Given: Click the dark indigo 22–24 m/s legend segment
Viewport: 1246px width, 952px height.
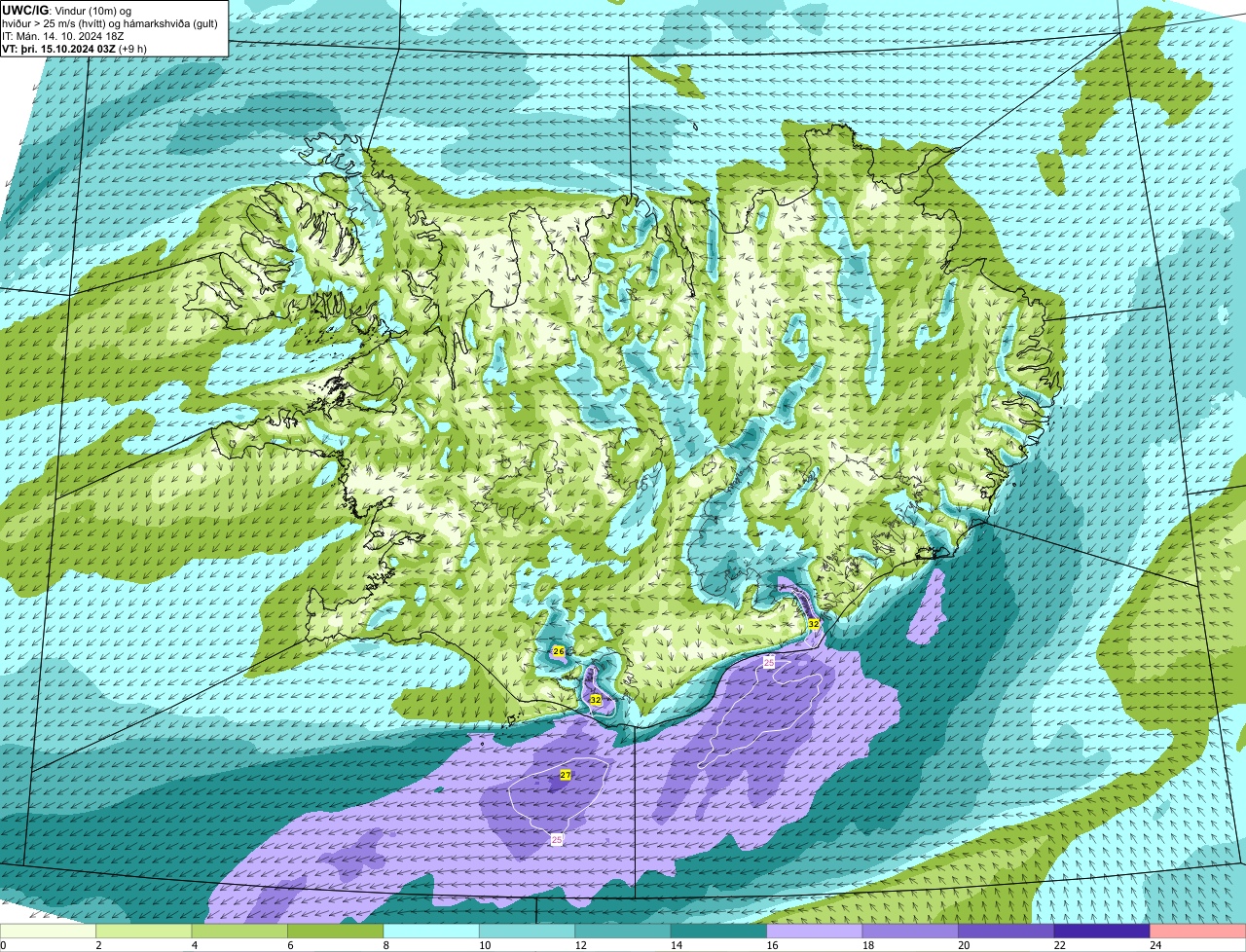Looking at the screenshot, I should pyautogui.click(x=1102, y=931).
